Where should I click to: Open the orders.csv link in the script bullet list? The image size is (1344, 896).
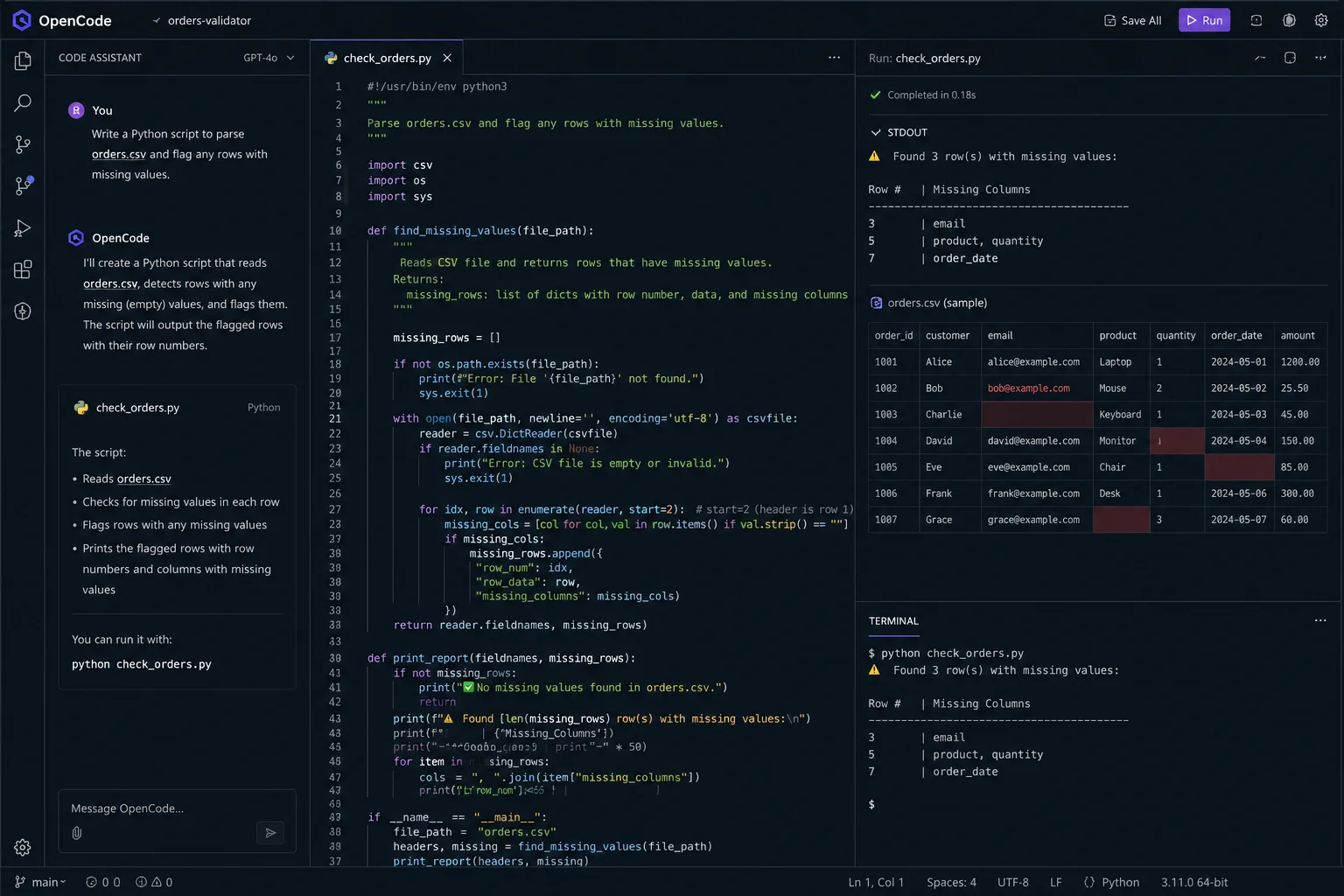click(144, 479)
